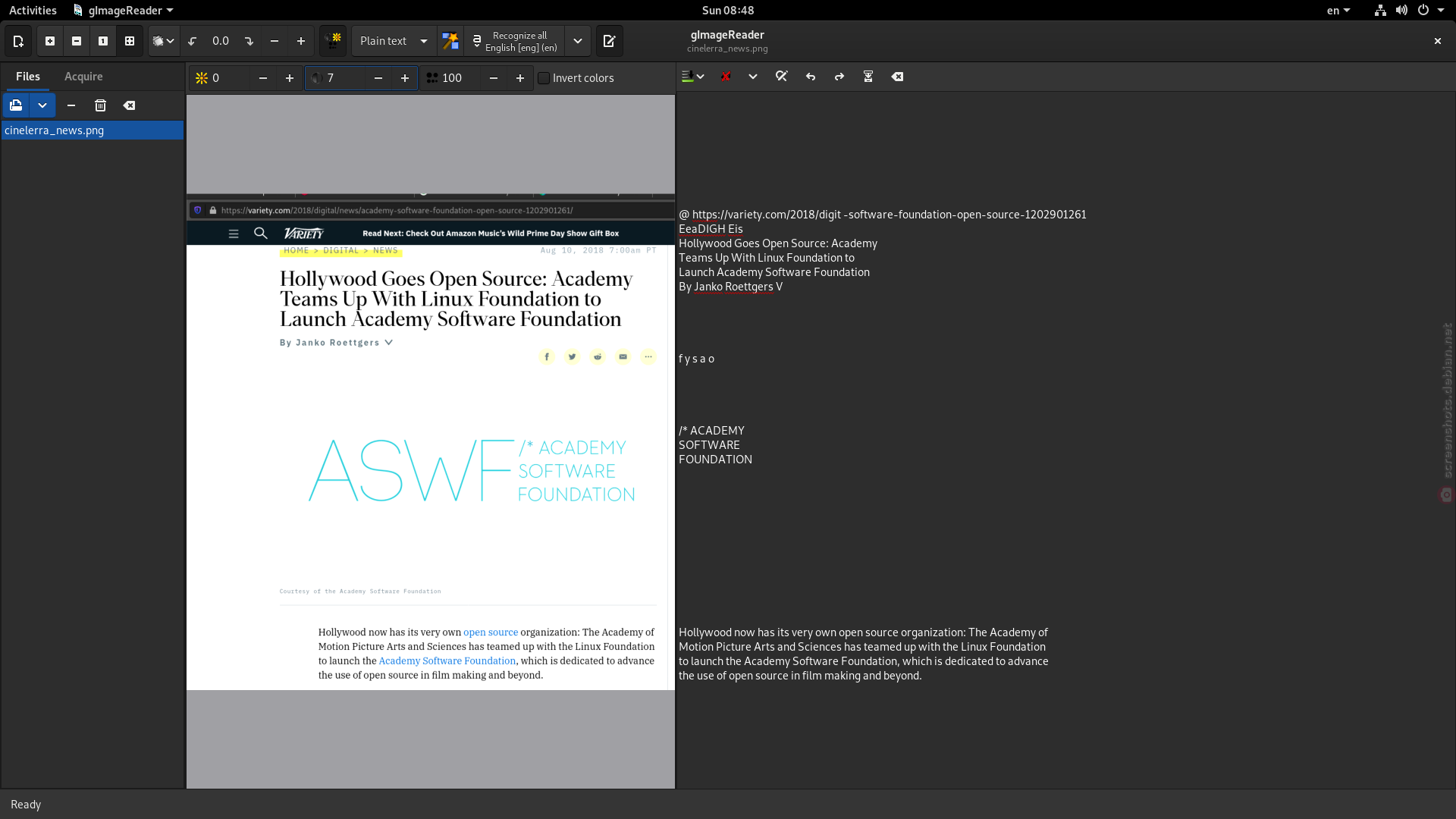
Task: Open the clock Sun 08:48 menu
Action: pos(728,10)
